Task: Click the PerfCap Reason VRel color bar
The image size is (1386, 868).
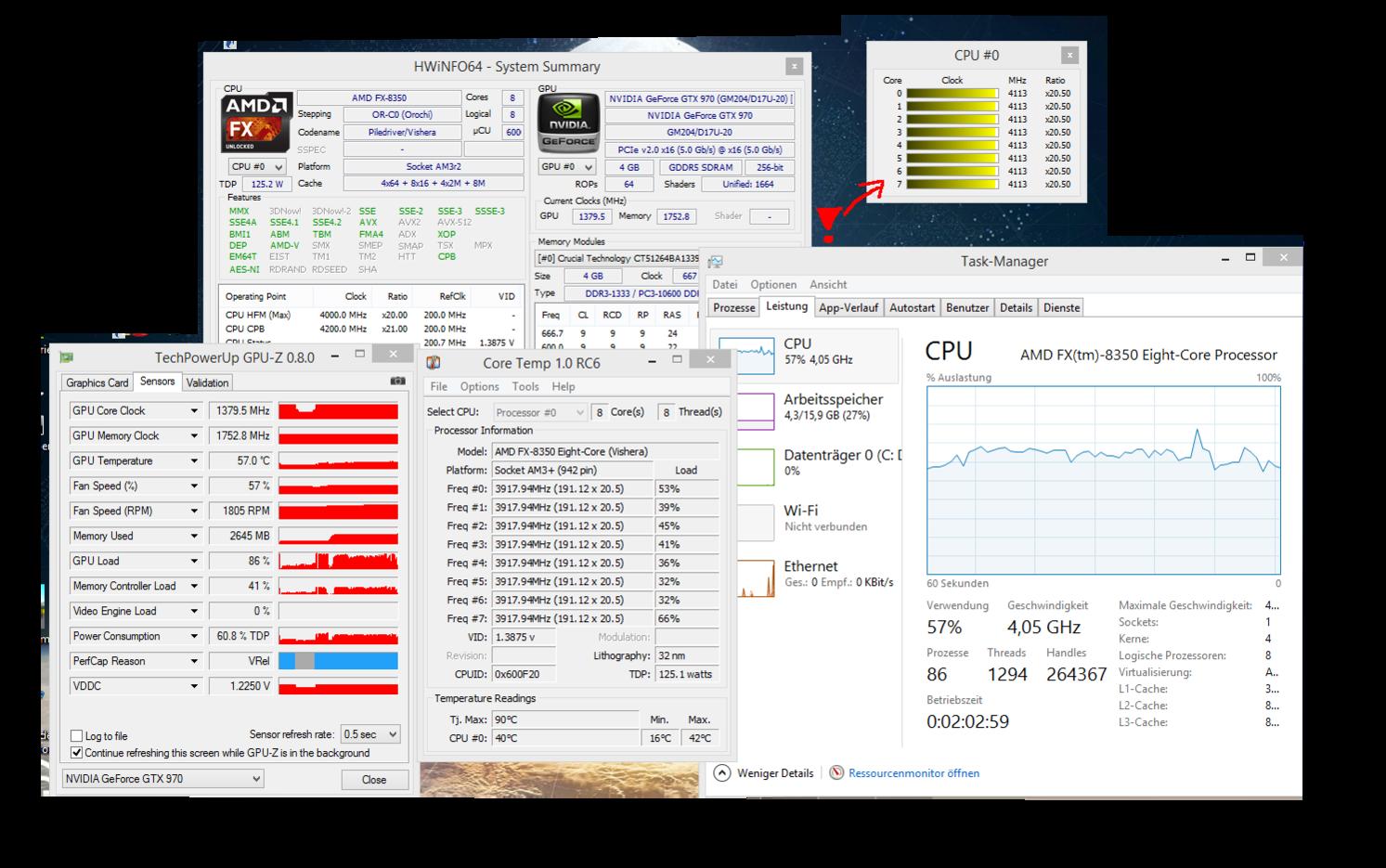Action: (338, 662)
